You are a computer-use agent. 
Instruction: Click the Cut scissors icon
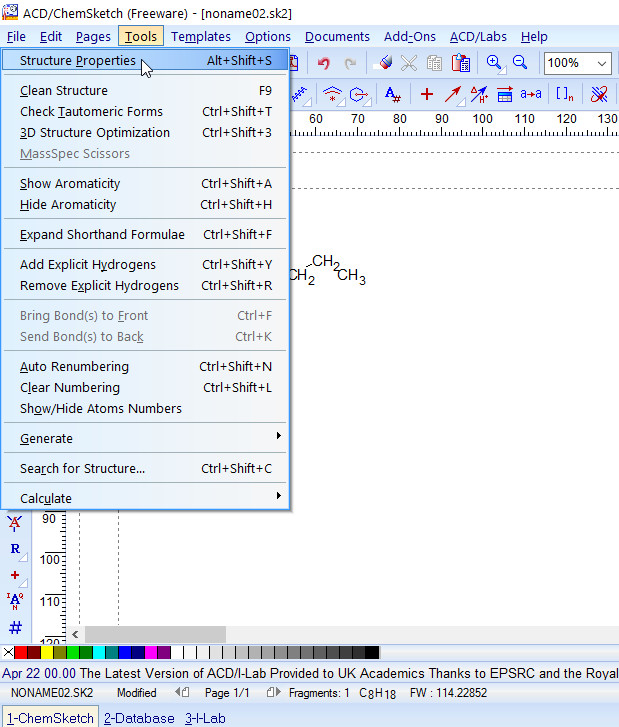(x=409, y=63)
